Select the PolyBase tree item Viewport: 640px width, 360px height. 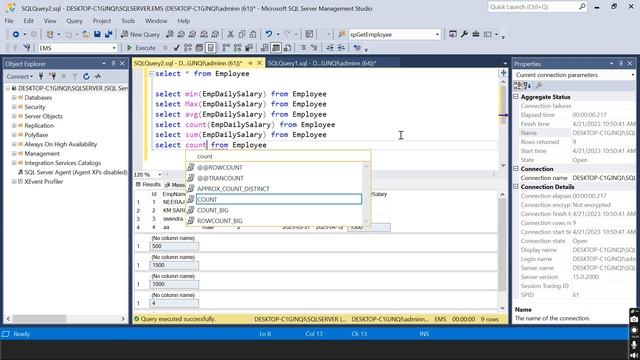click(x=36, y=135)
